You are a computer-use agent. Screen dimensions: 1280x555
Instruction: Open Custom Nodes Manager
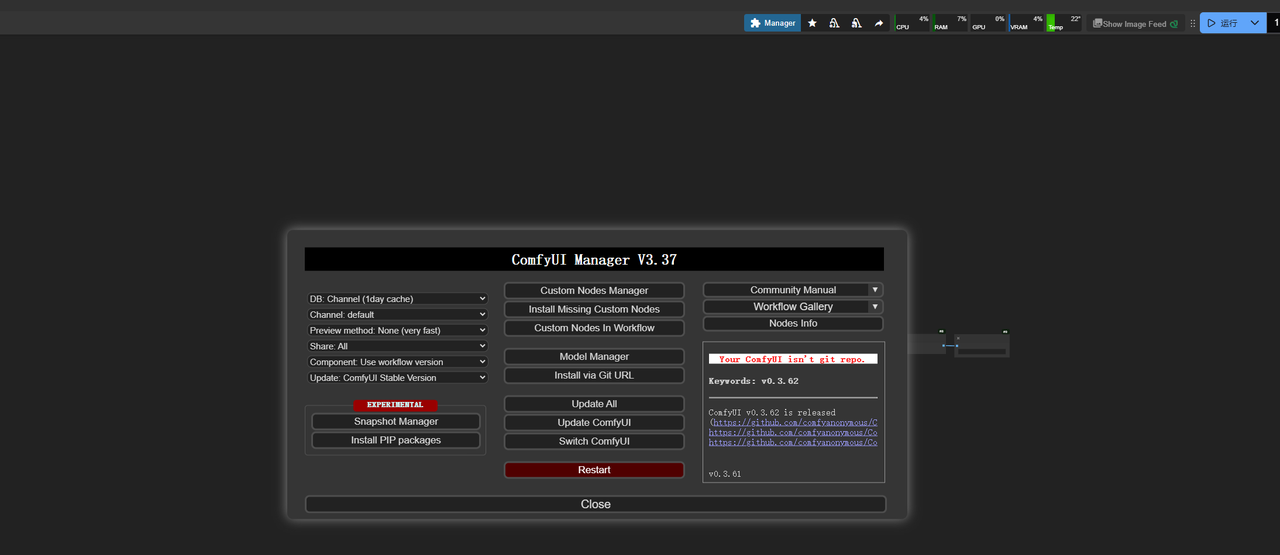tap(594, 290)
